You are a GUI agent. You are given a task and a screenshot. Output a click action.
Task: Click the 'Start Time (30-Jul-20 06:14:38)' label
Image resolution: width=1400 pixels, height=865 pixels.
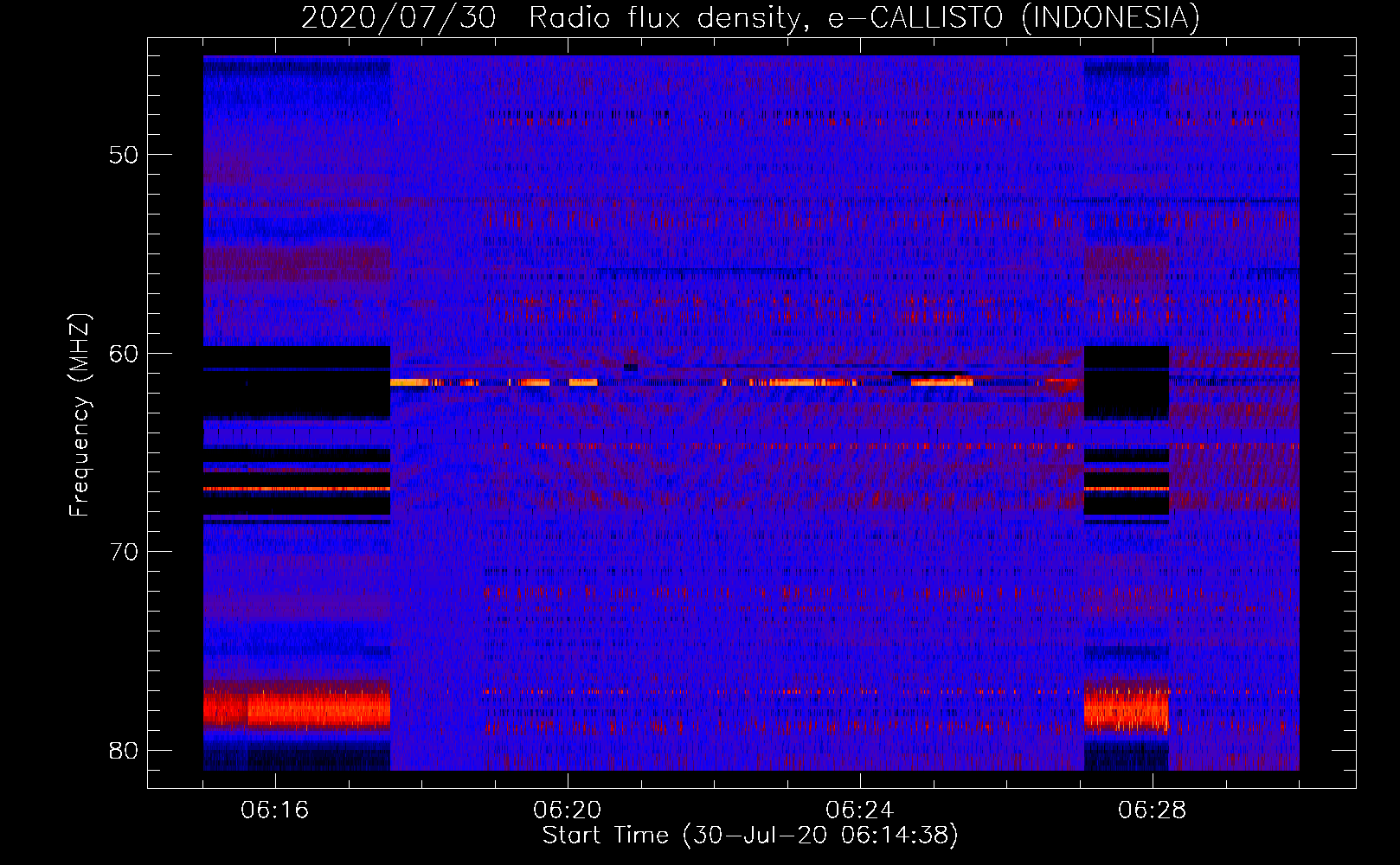(x=750, y=836)
